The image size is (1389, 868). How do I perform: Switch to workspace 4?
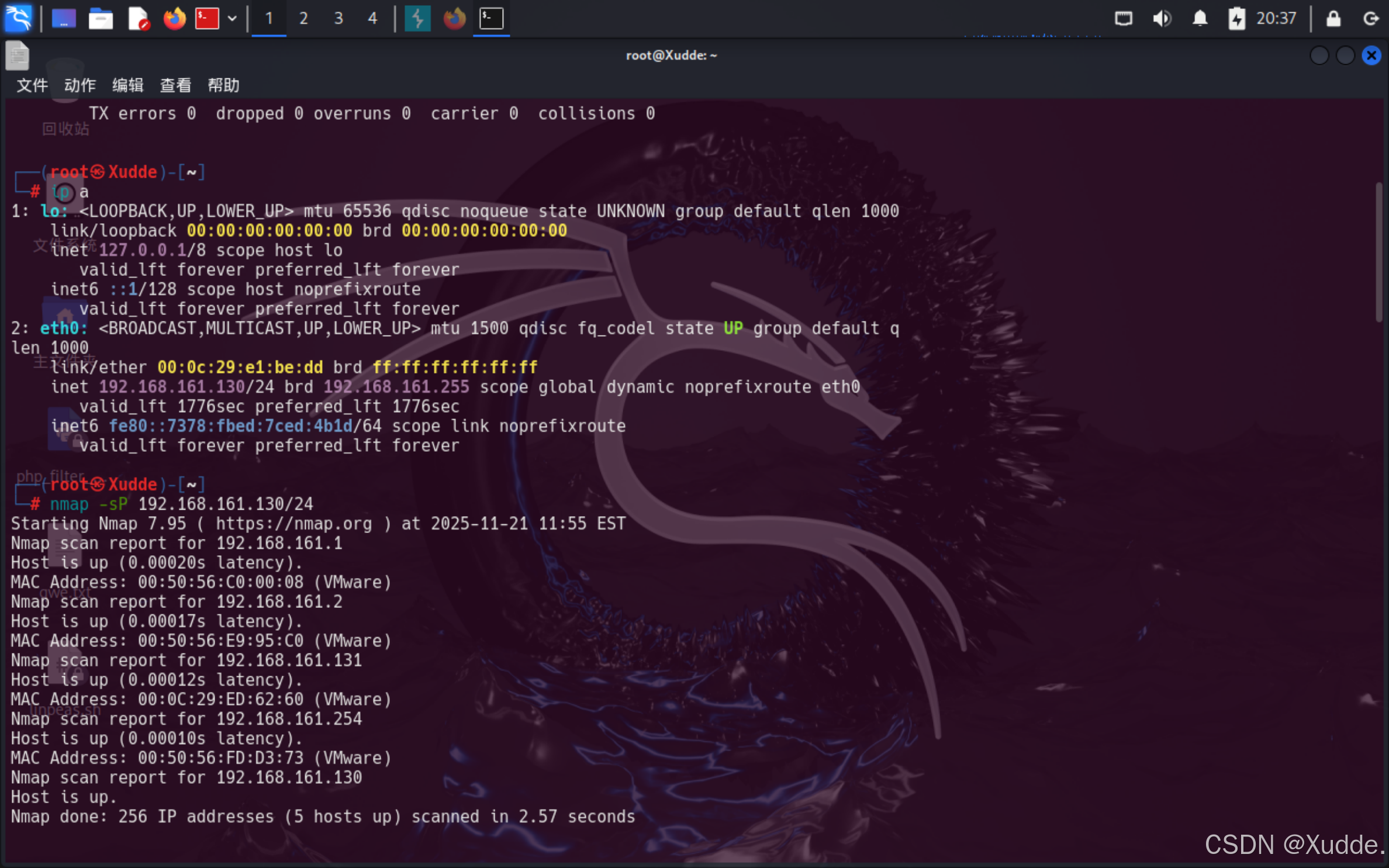click(372, 19)
